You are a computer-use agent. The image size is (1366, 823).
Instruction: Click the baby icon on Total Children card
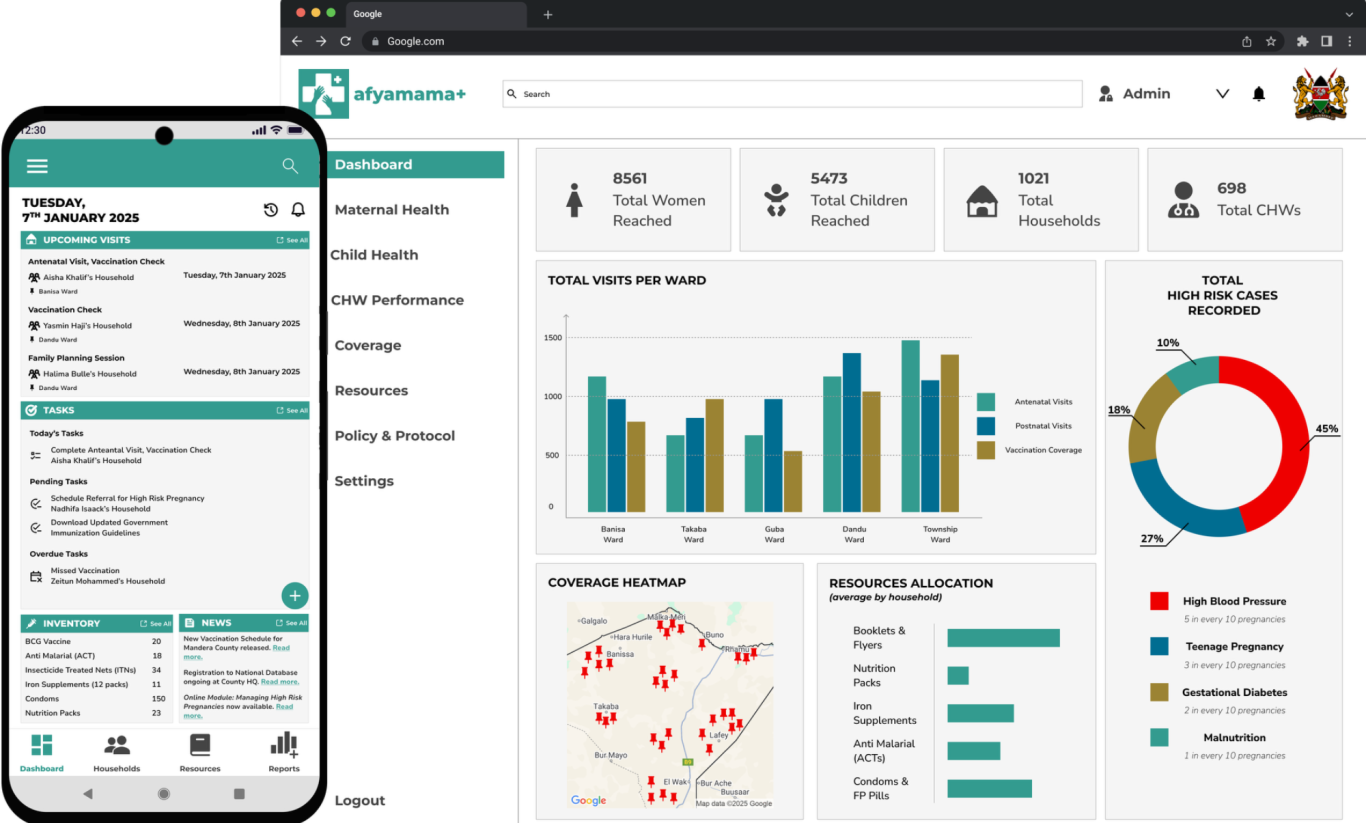click(775, 200)
